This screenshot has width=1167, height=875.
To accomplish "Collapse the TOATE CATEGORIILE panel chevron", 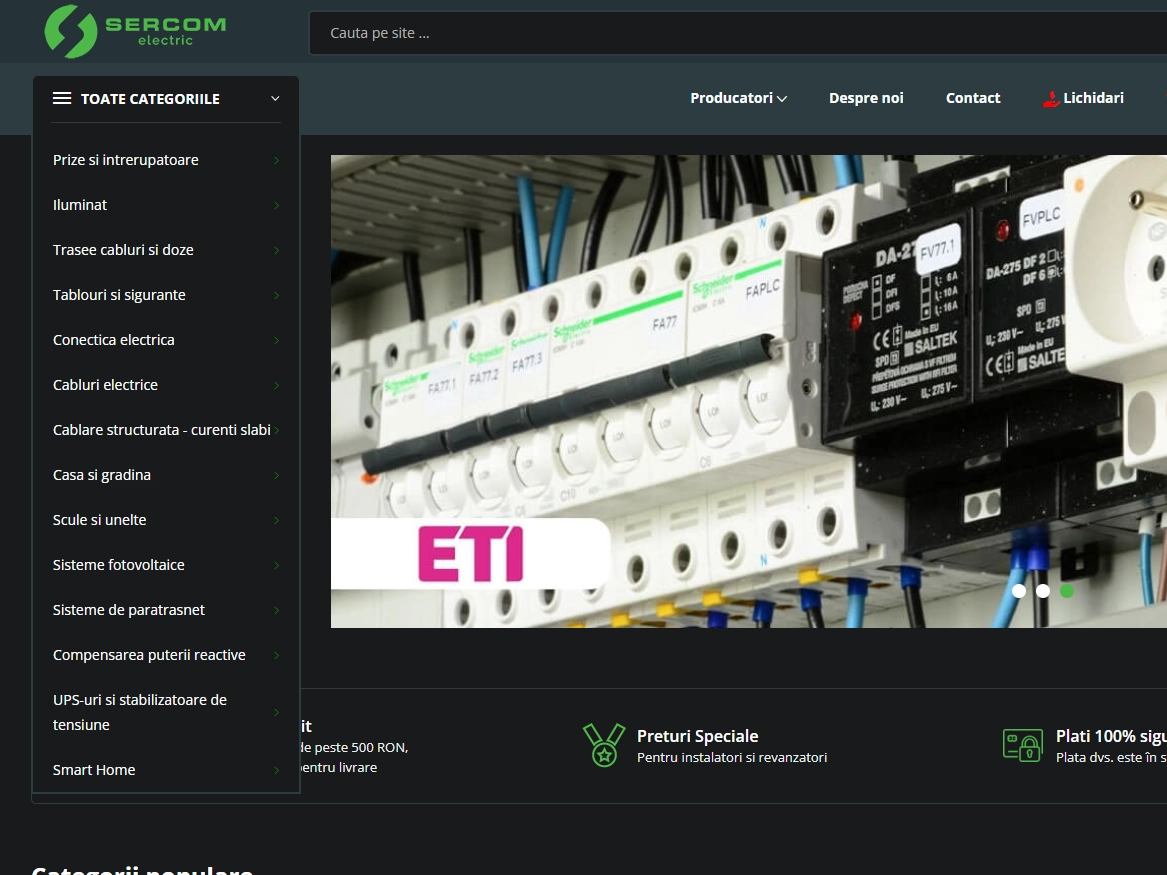I will 275,98.
